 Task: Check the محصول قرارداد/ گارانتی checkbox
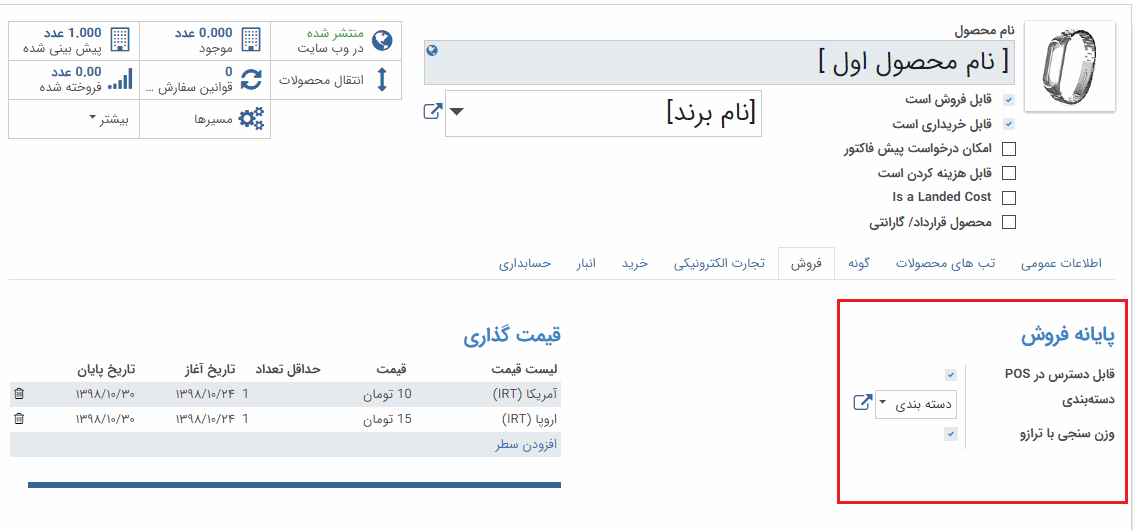click(x=1009, y=223)
